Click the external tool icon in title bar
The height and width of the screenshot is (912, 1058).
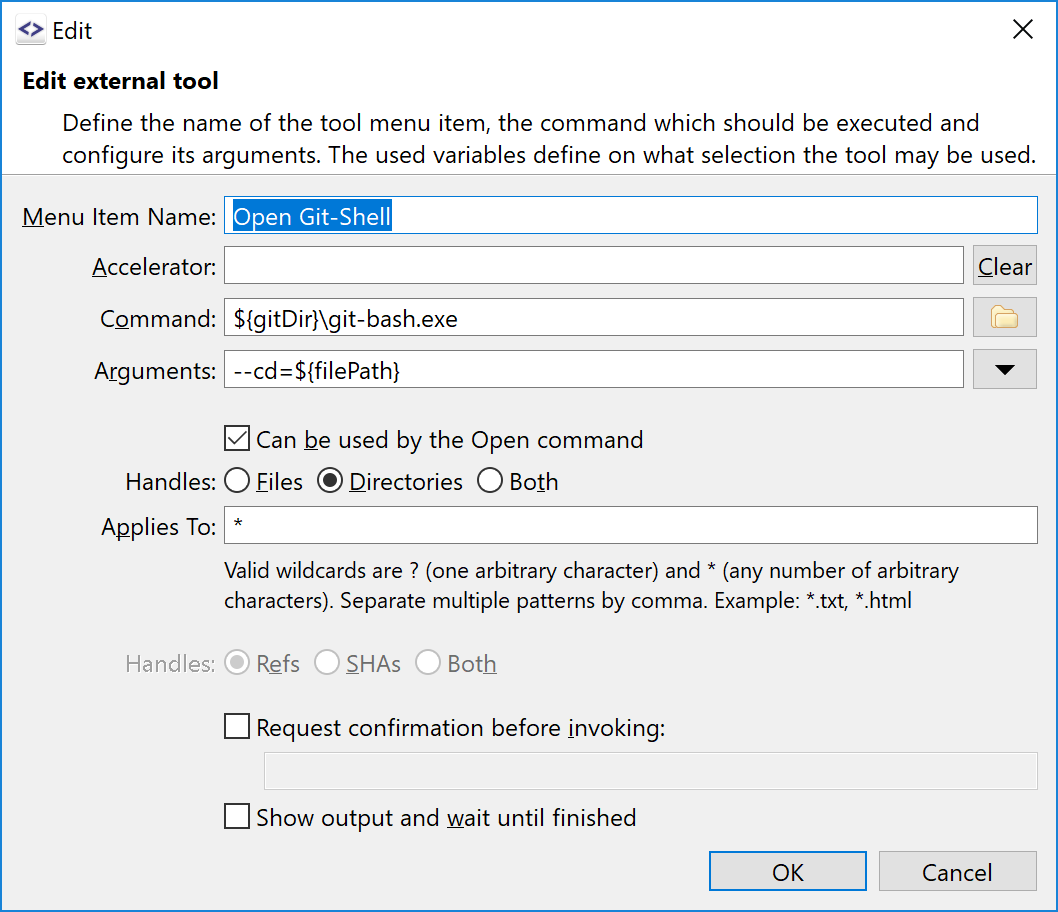click(x=29, y=30)
